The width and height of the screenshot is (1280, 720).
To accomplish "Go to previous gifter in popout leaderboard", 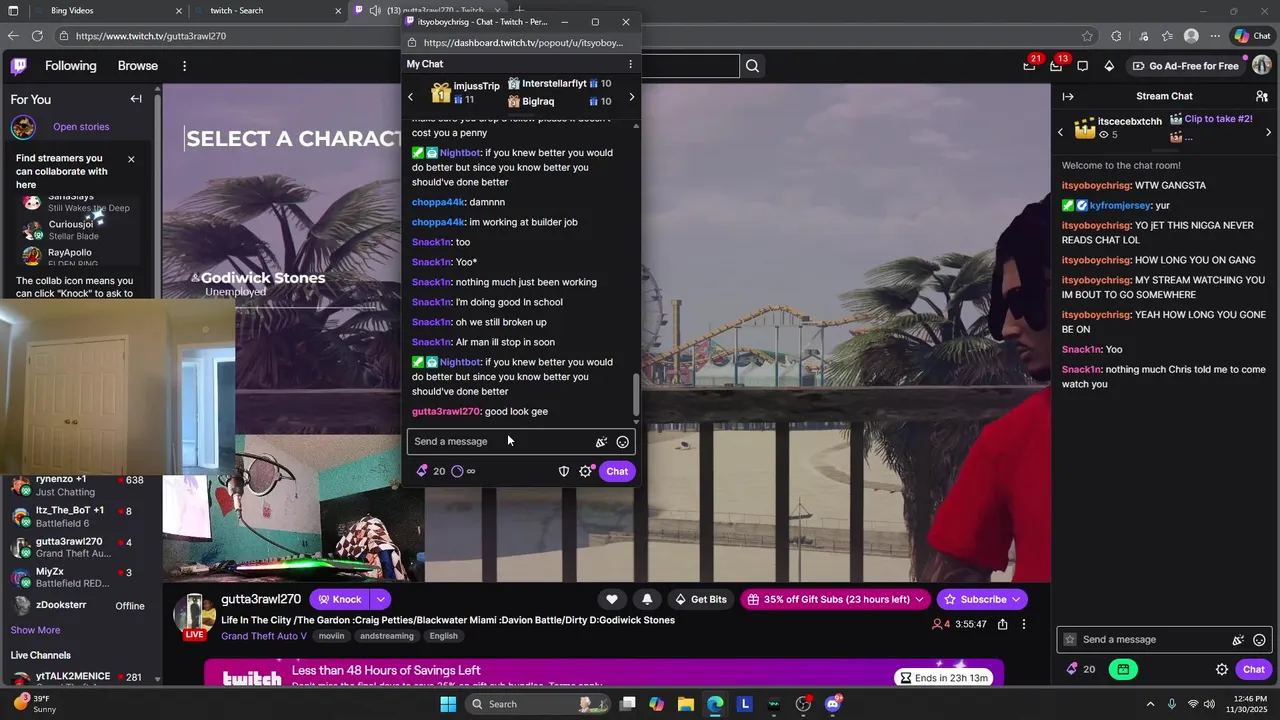I will (410, 97).
